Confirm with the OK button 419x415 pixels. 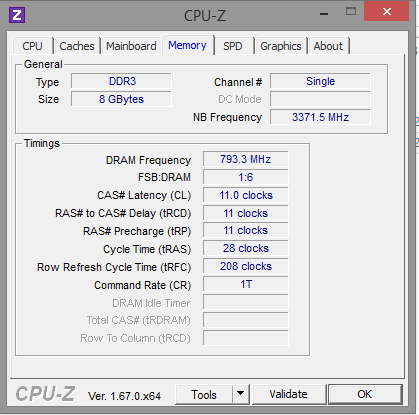pyautogui.click(x=365, y=394)
